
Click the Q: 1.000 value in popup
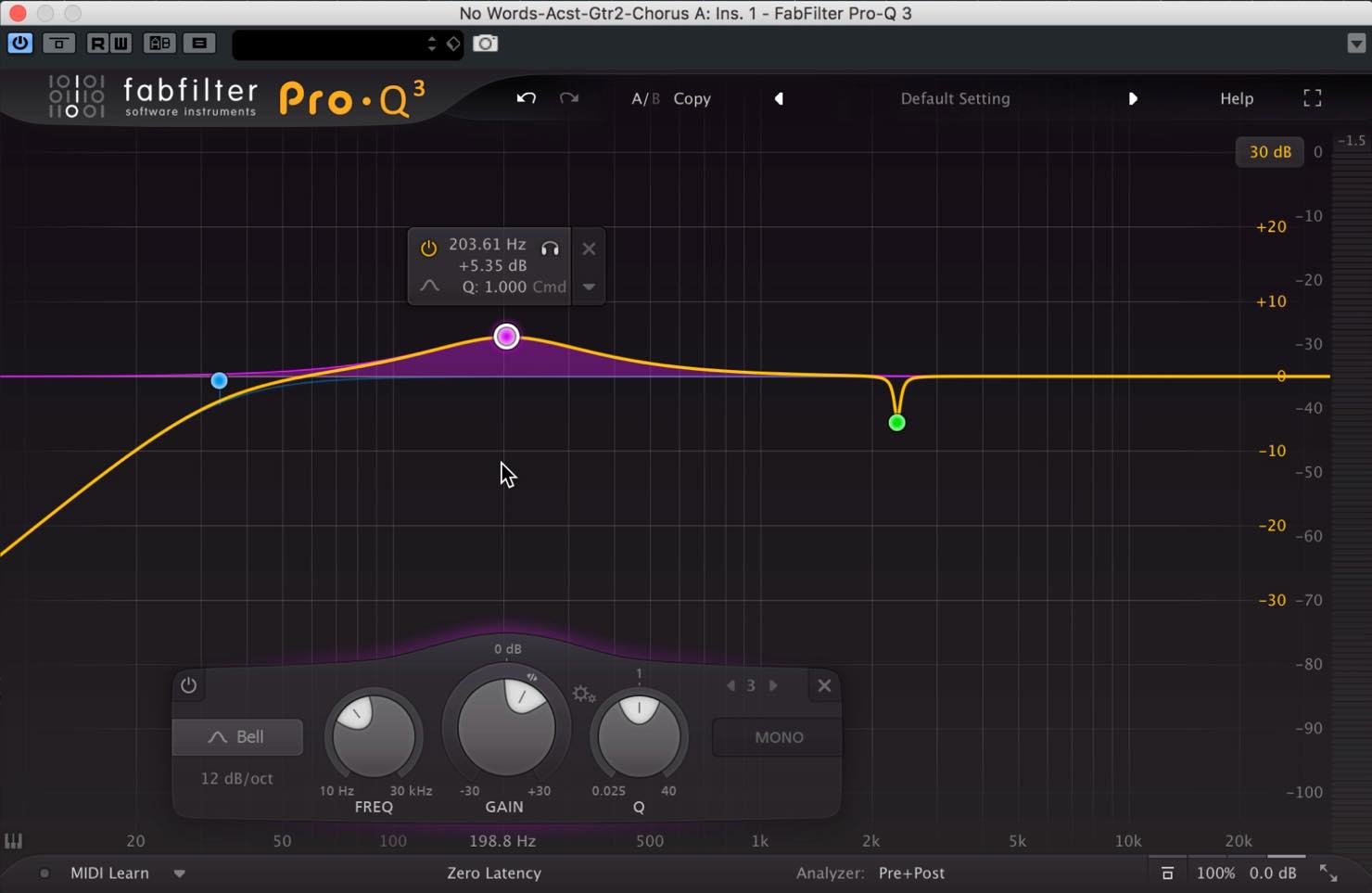click(x=494, y=287)
